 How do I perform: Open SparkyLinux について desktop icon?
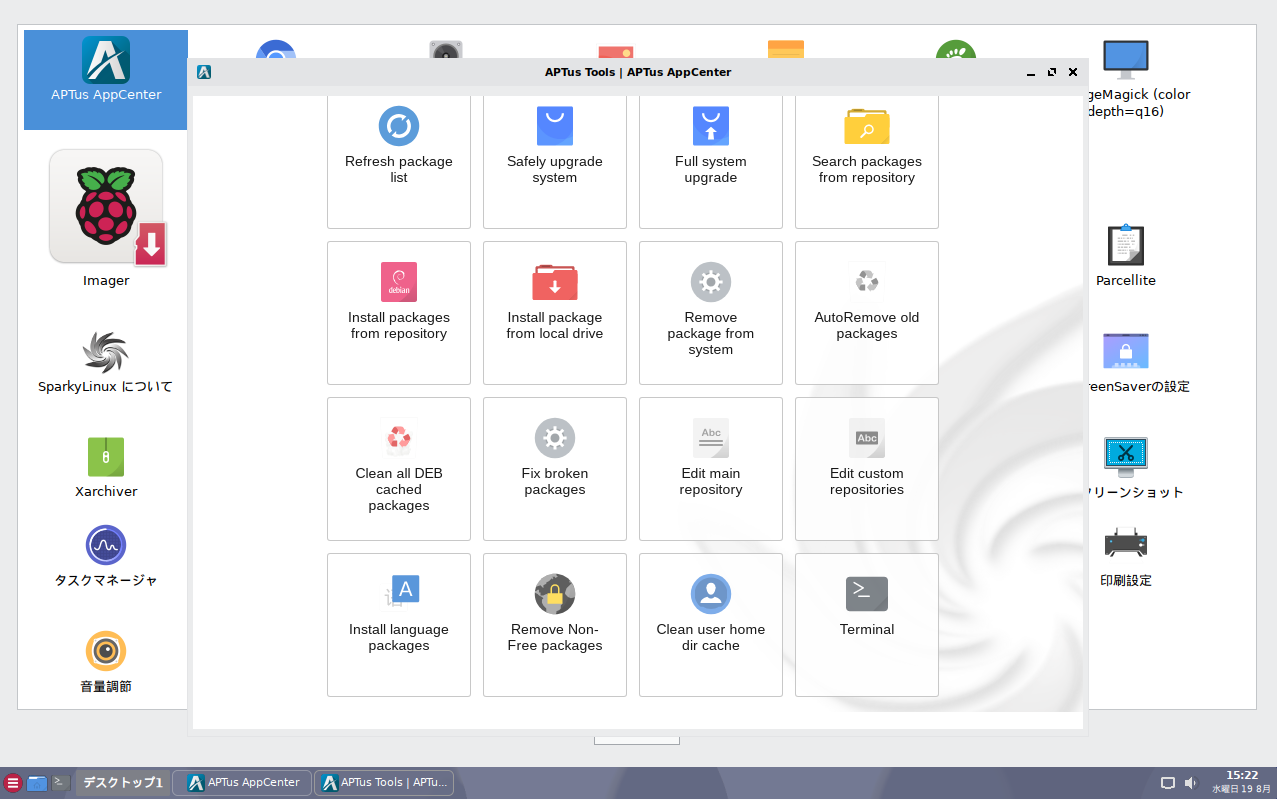tap(106, 363)
